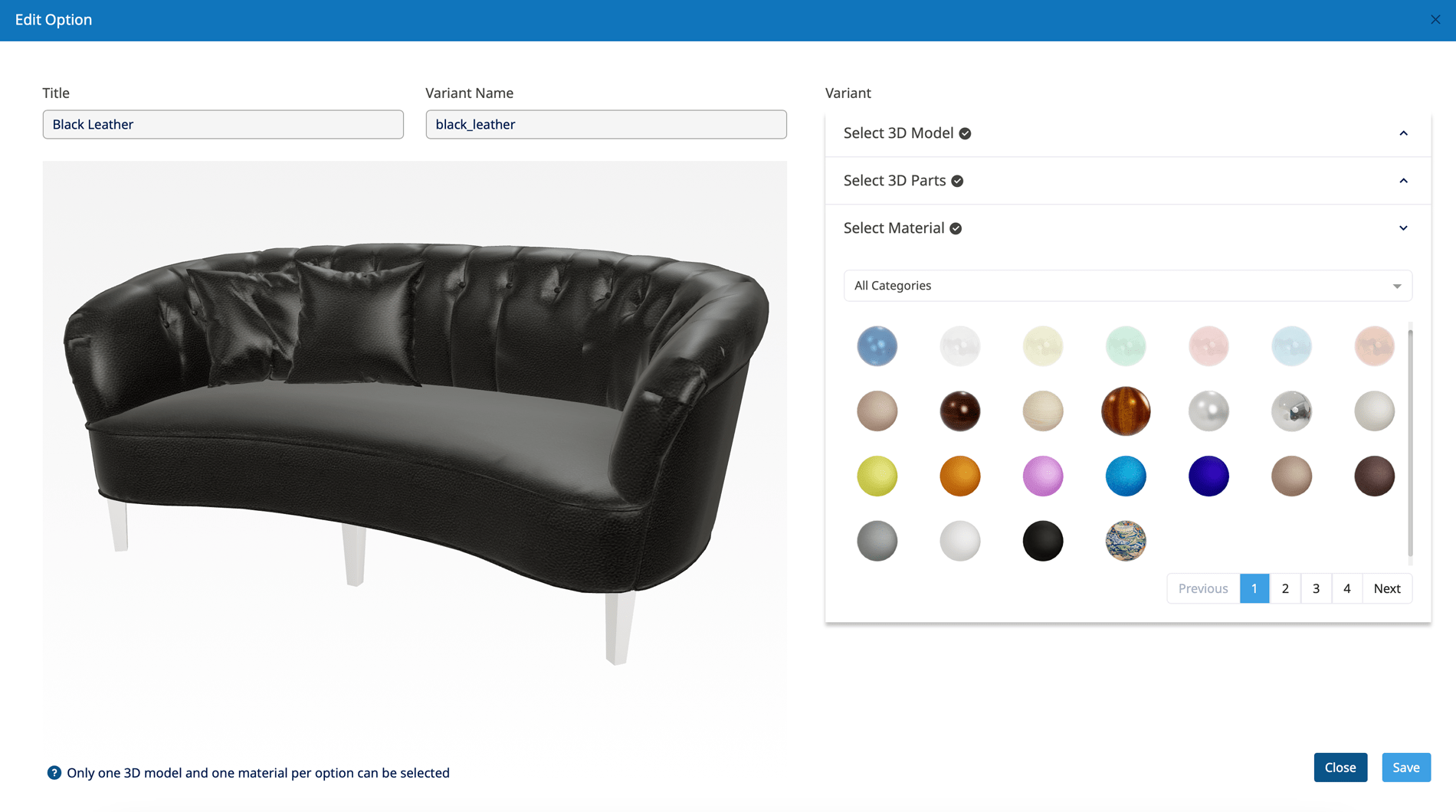The image size is (1456, 812).
Task: Collapse the Select Material section
Action: tap(1127, 228)
